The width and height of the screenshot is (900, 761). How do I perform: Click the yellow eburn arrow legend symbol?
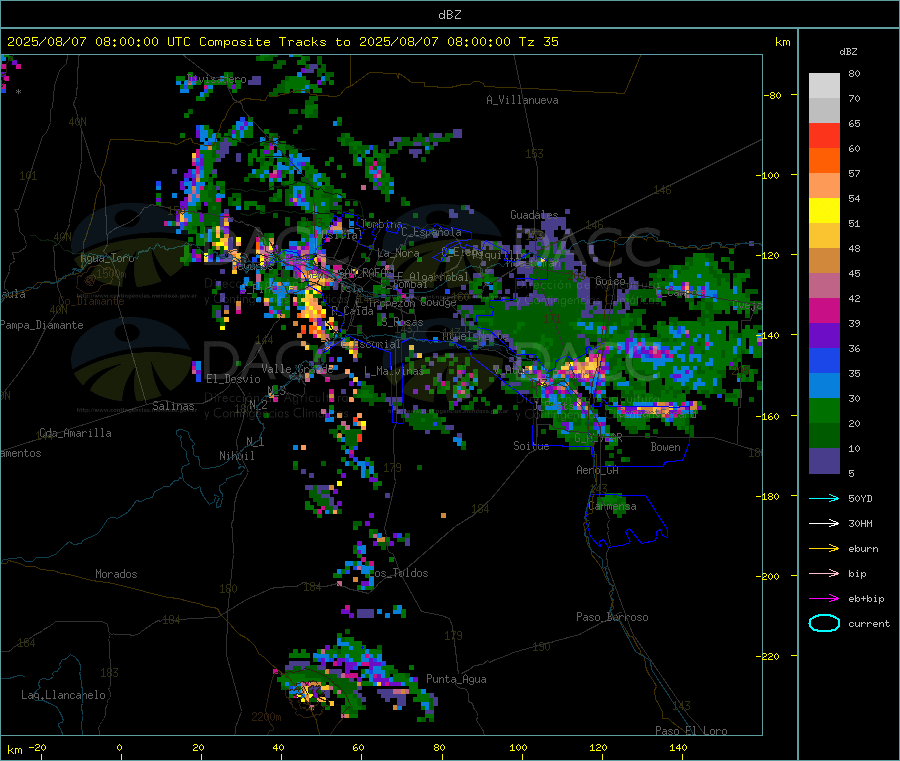(x=824, y=549)
